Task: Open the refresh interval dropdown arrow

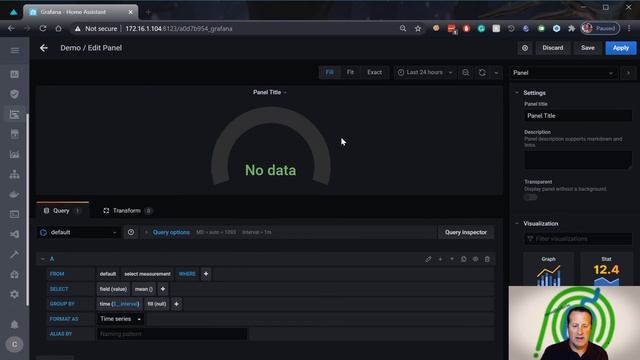Action: point(496,73)
